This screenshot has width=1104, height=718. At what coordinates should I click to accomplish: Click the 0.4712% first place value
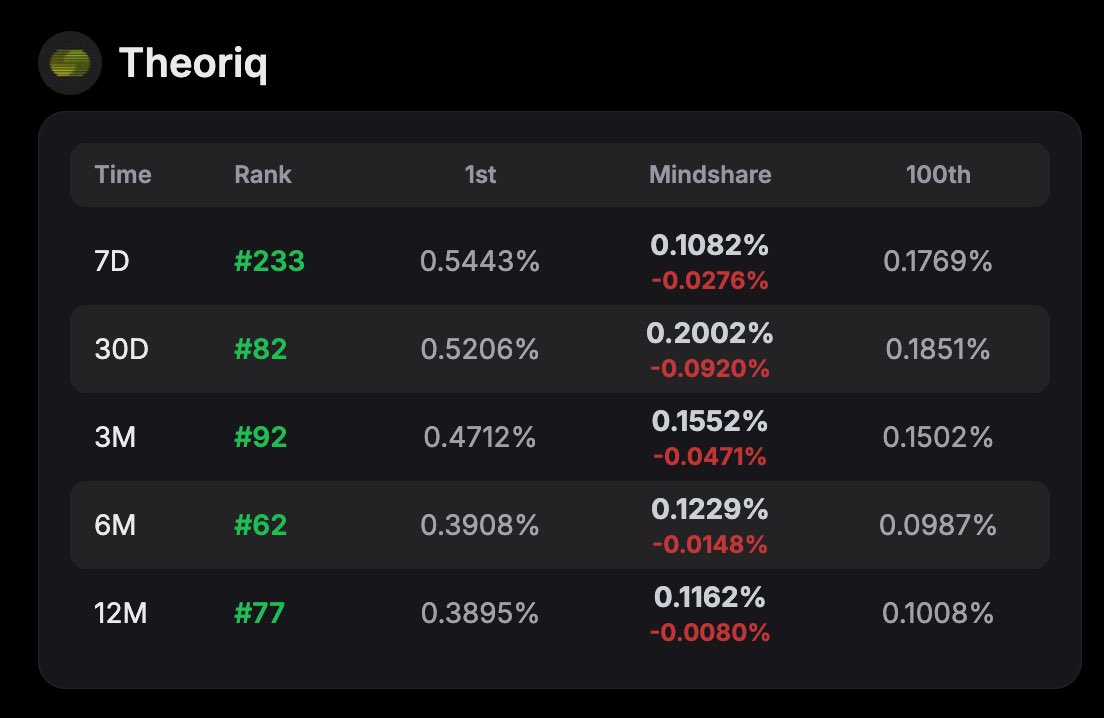click(479, 437)
